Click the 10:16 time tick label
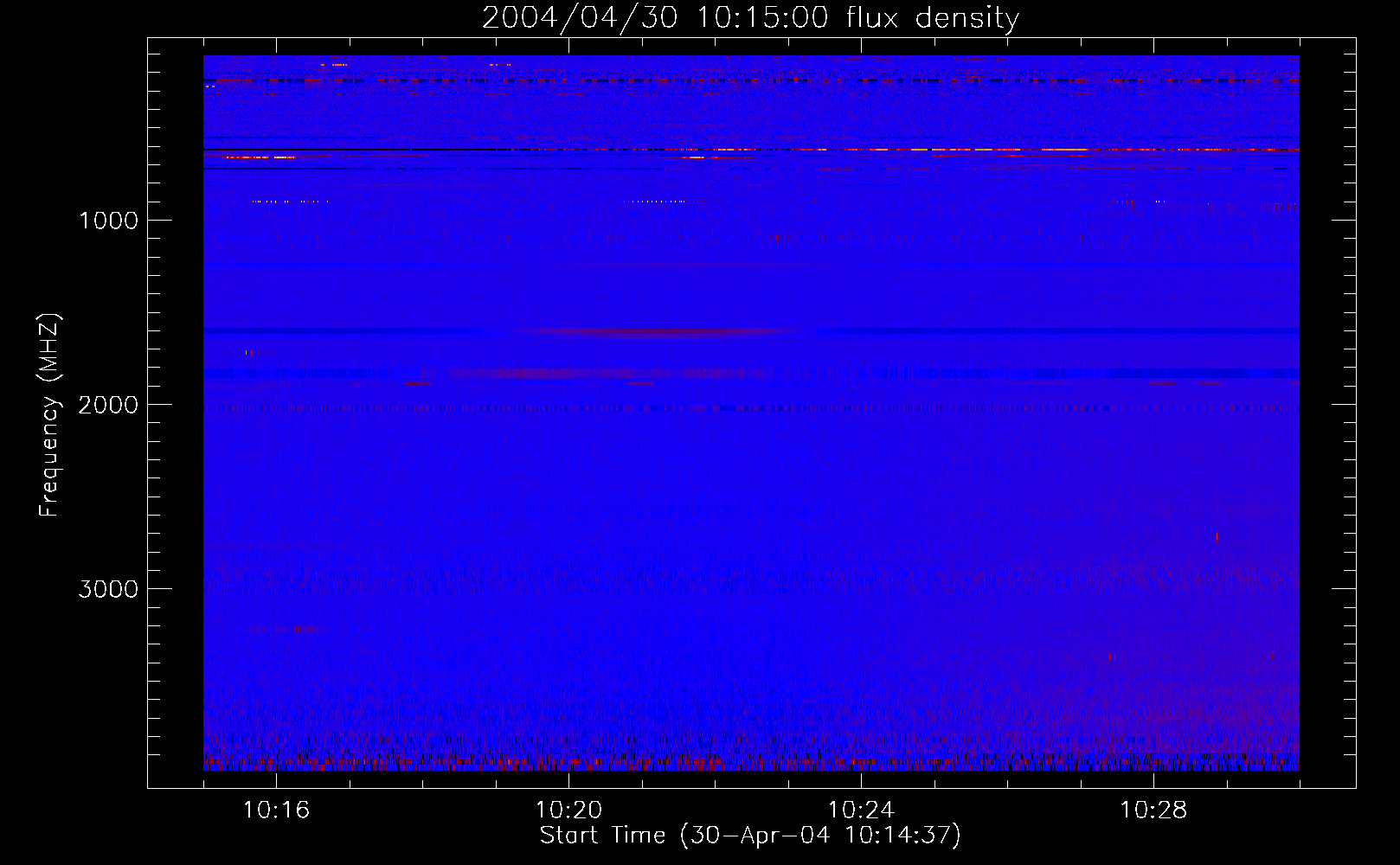 276,811
